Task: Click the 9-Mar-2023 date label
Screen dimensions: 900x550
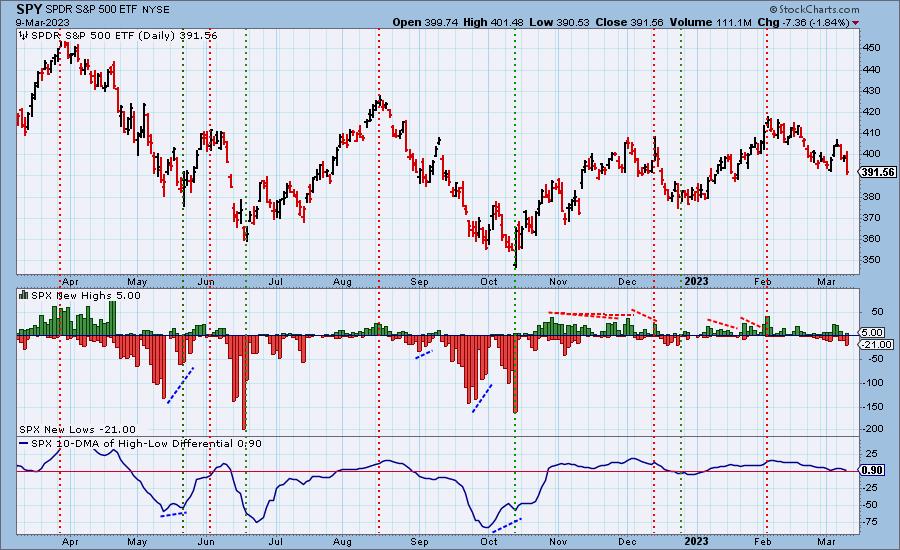Action: click(x=42, y=22)
